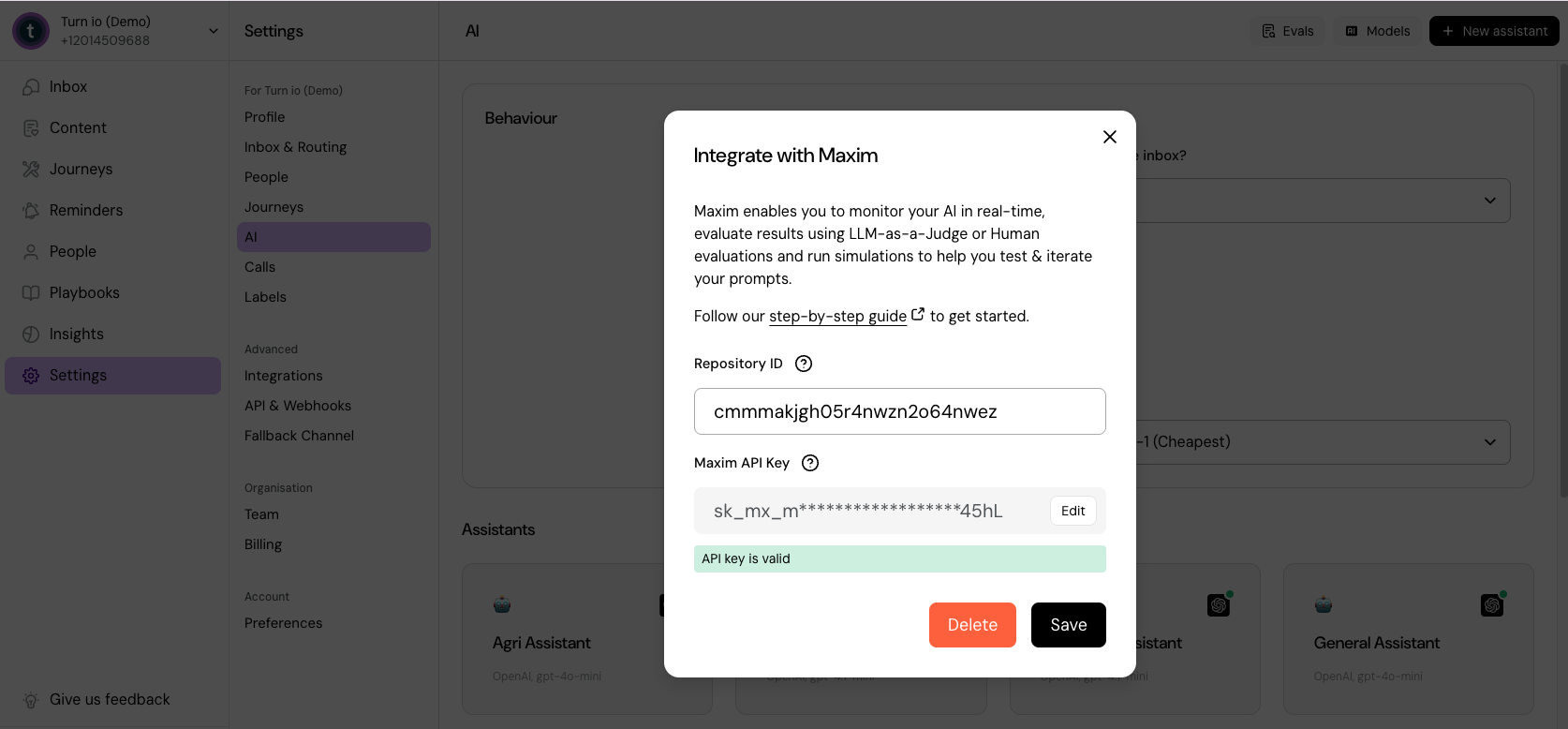The image size is (1568, 729).
Task: Click the Repository ID text field
Action: 899,411
